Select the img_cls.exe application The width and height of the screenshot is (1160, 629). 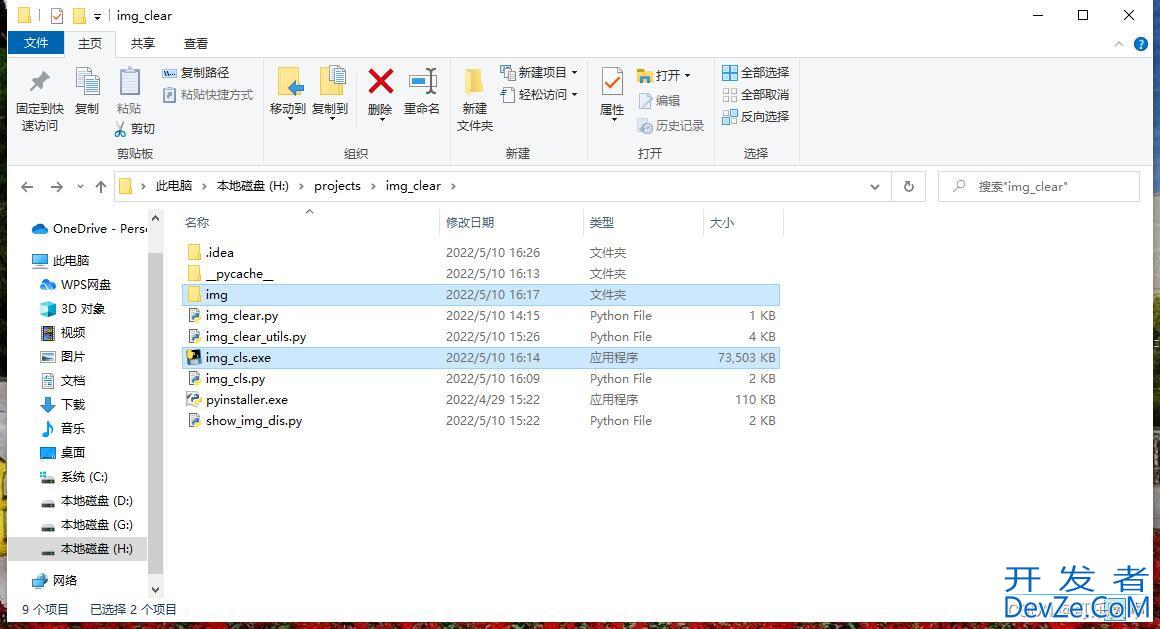[480, 357]
